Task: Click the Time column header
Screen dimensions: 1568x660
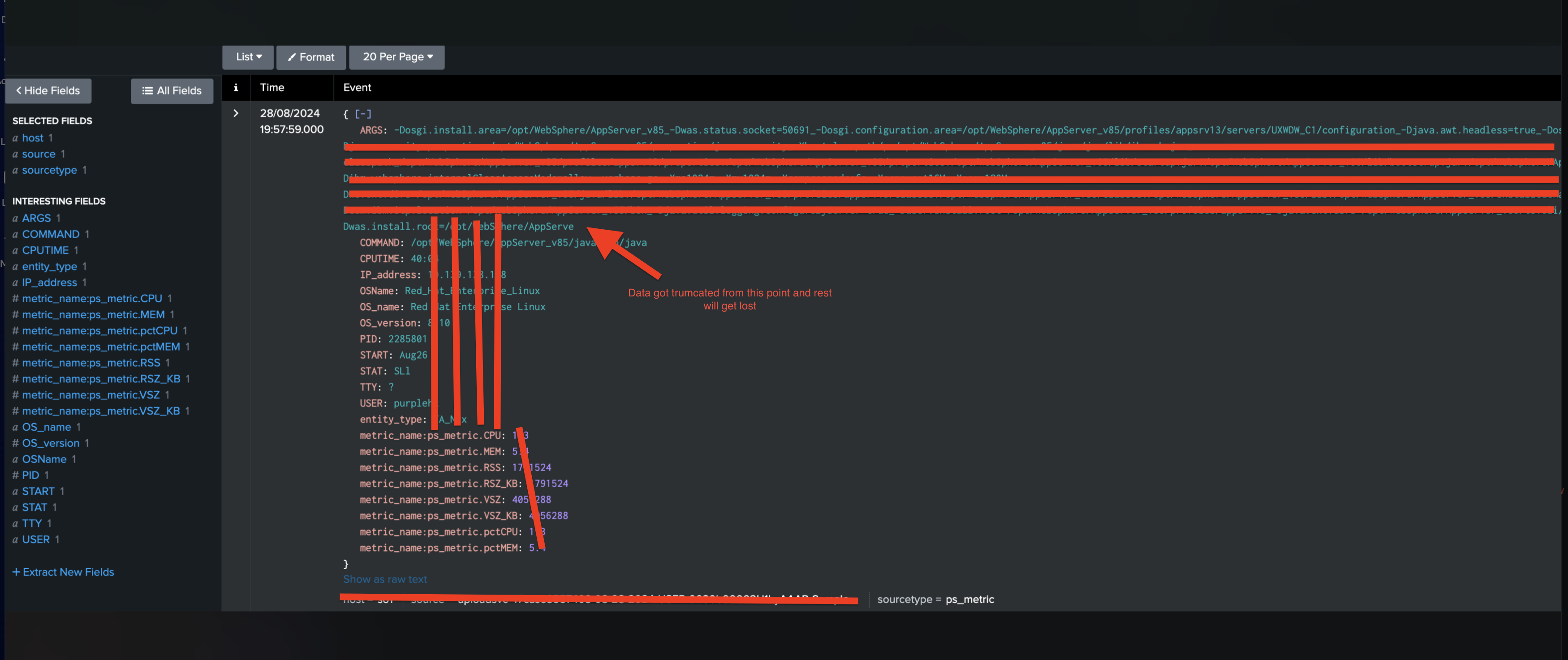Action: pos(272,88)
